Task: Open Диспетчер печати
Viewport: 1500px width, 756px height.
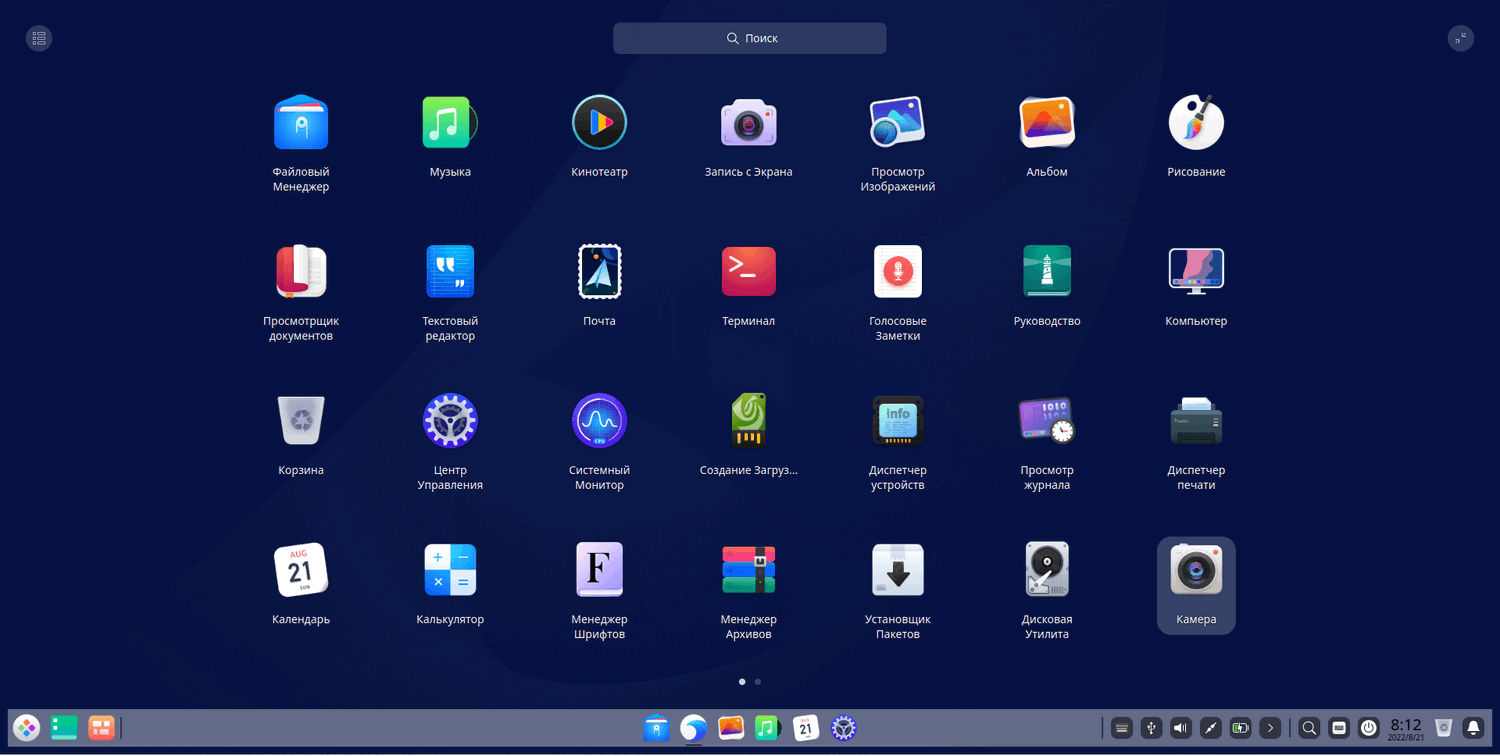Action: [x=1196, y=421]
